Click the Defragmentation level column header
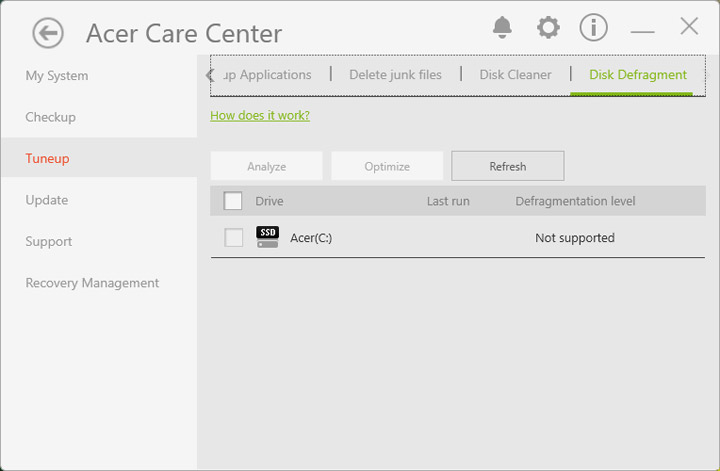The width and height of the screenshot is (720, 471). (x=575, y=201)
